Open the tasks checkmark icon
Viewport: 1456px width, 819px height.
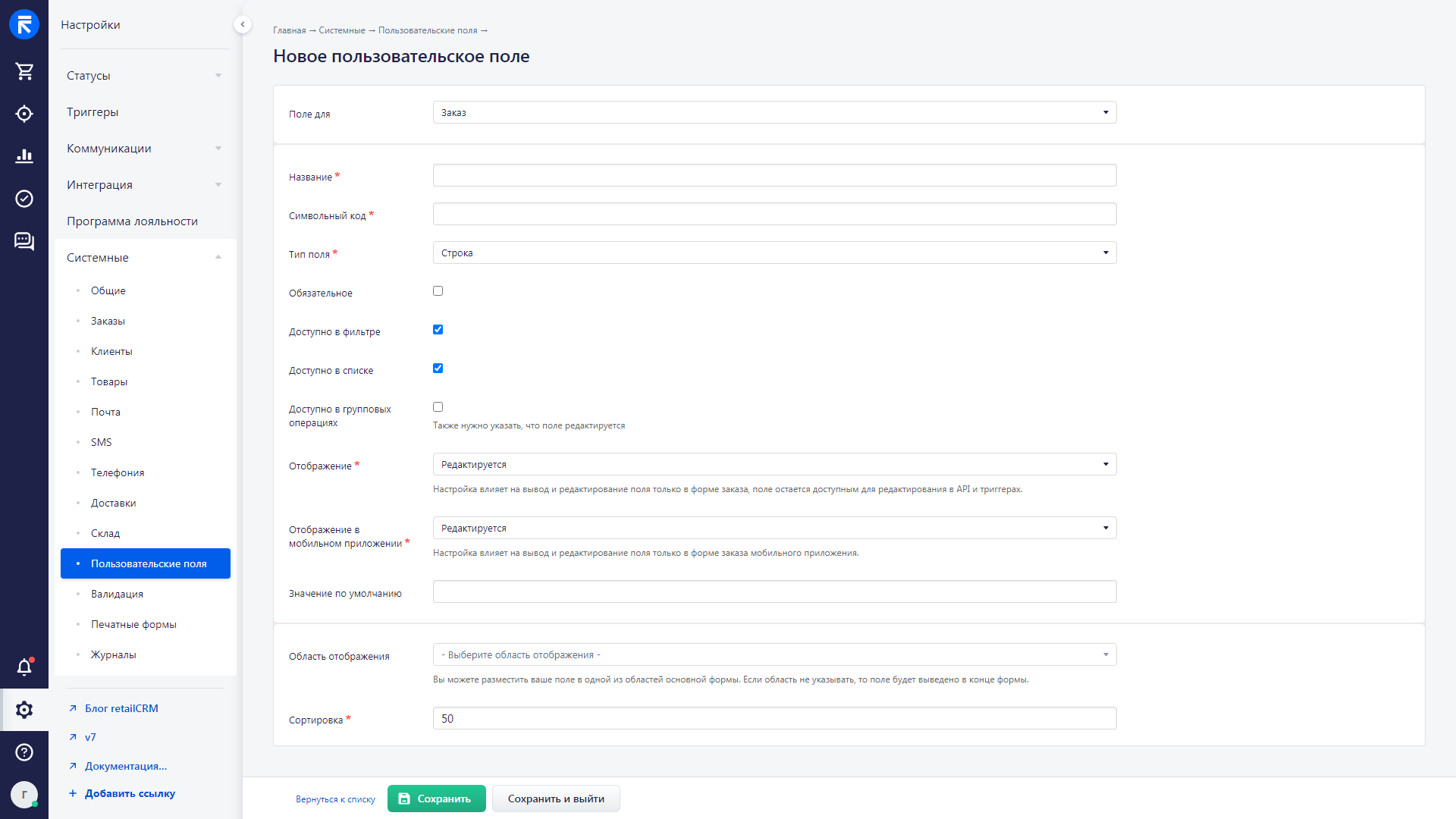[x=24, y=199]
